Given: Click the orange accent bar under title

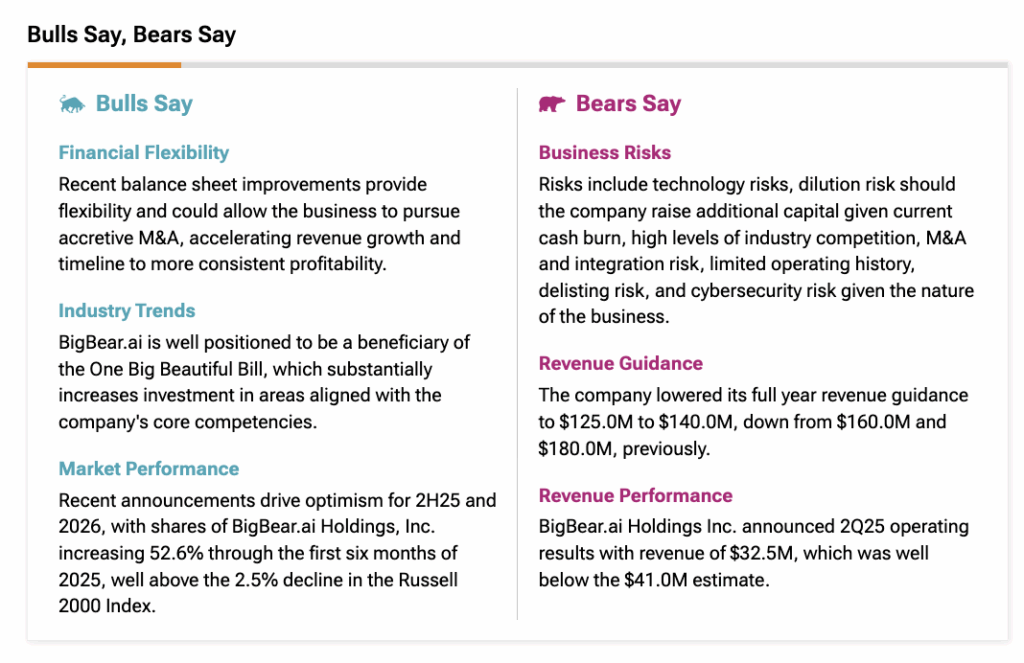Looking at the screenshot, I should [104, 65].
